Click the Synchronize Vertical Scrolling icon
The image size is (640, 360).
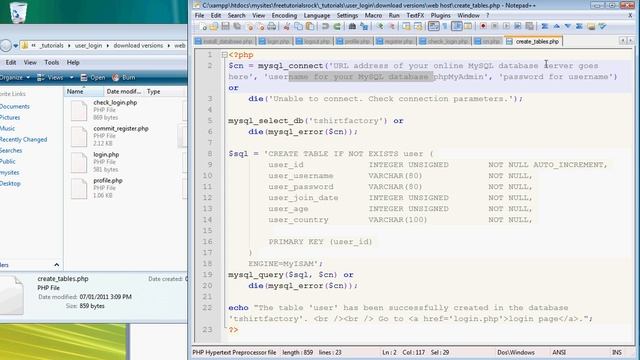[x=407, y=27]
